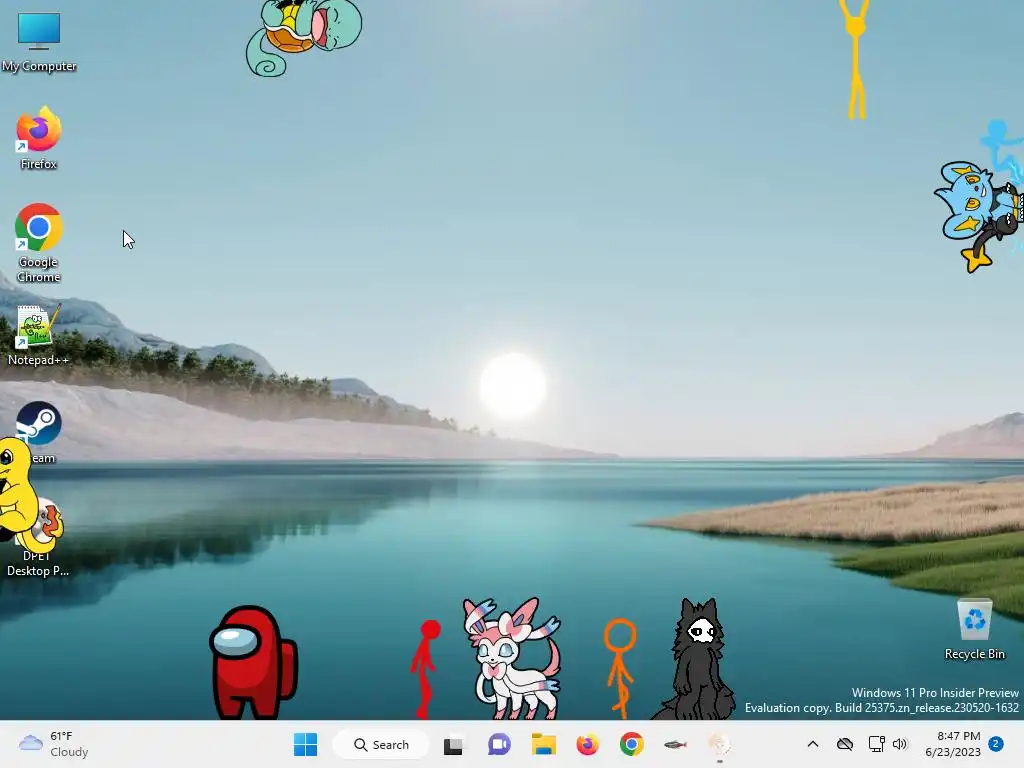The image size is (1024, 768).
Task: Select the Google Chrome desktop shortcut
Action: (39, 243)
